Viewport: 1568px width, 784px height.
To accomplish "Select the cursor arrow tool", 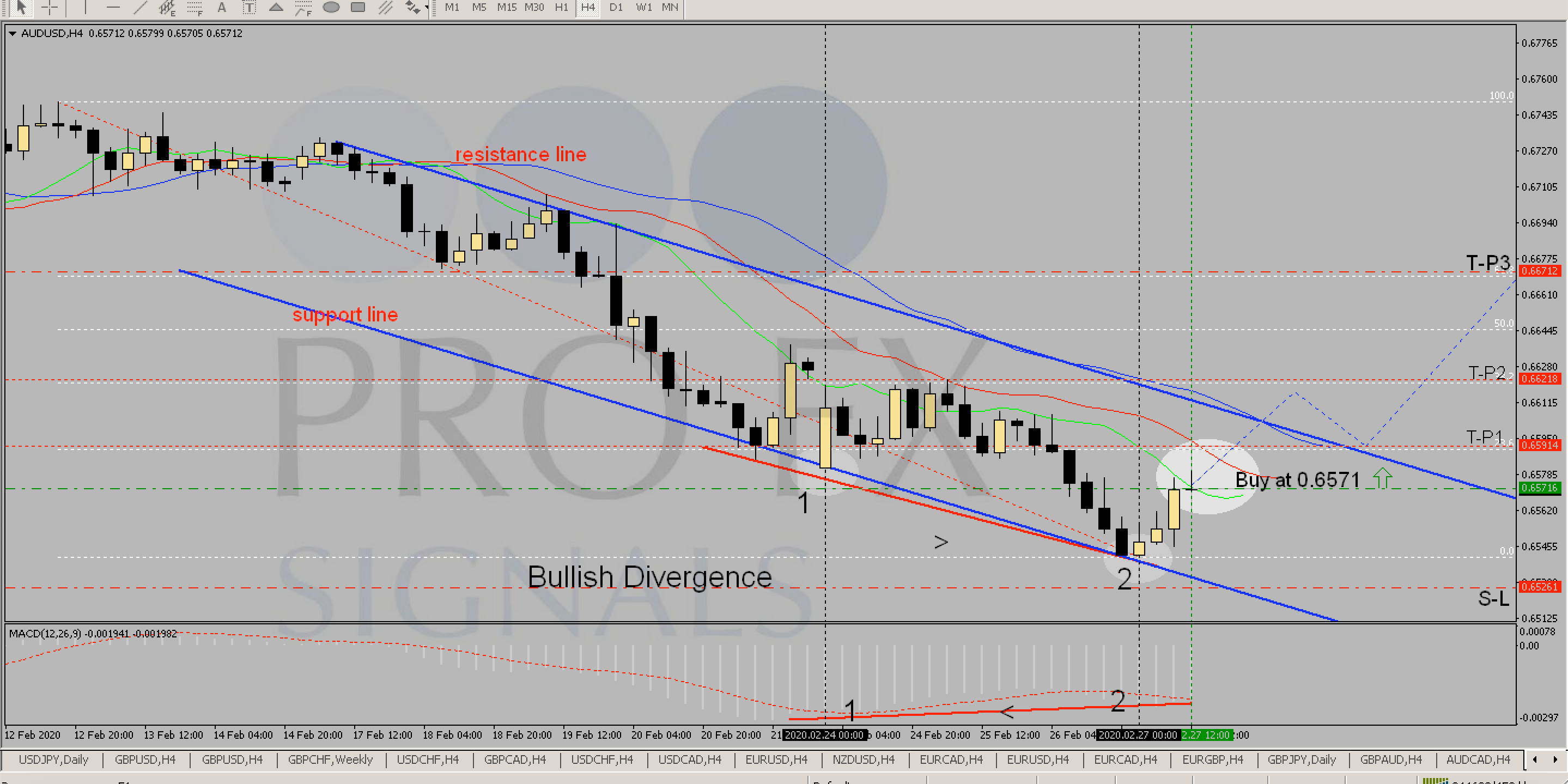I will click(20, 7).
